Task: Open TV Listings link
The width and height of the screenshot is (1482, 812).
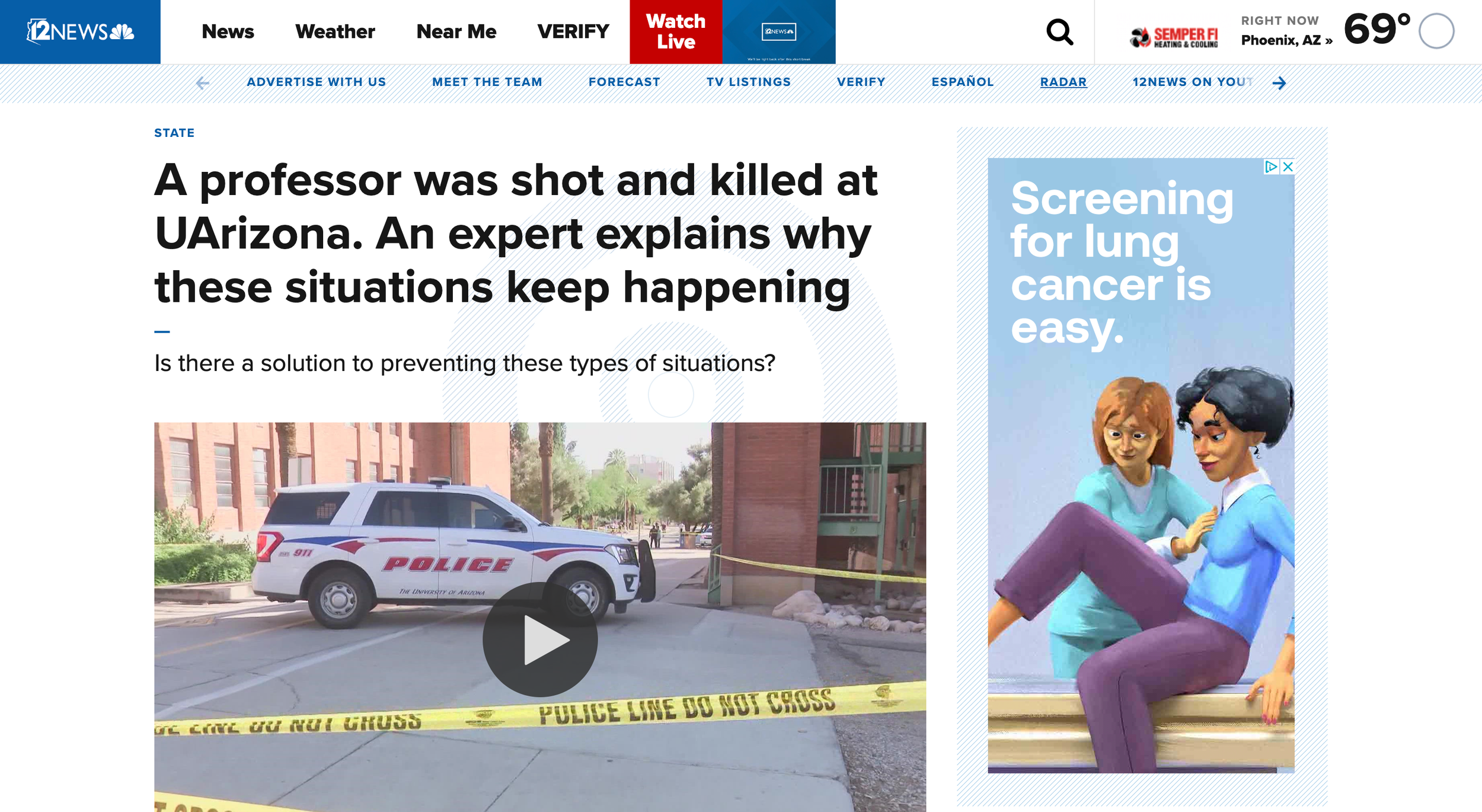Action: coord(748,82)
